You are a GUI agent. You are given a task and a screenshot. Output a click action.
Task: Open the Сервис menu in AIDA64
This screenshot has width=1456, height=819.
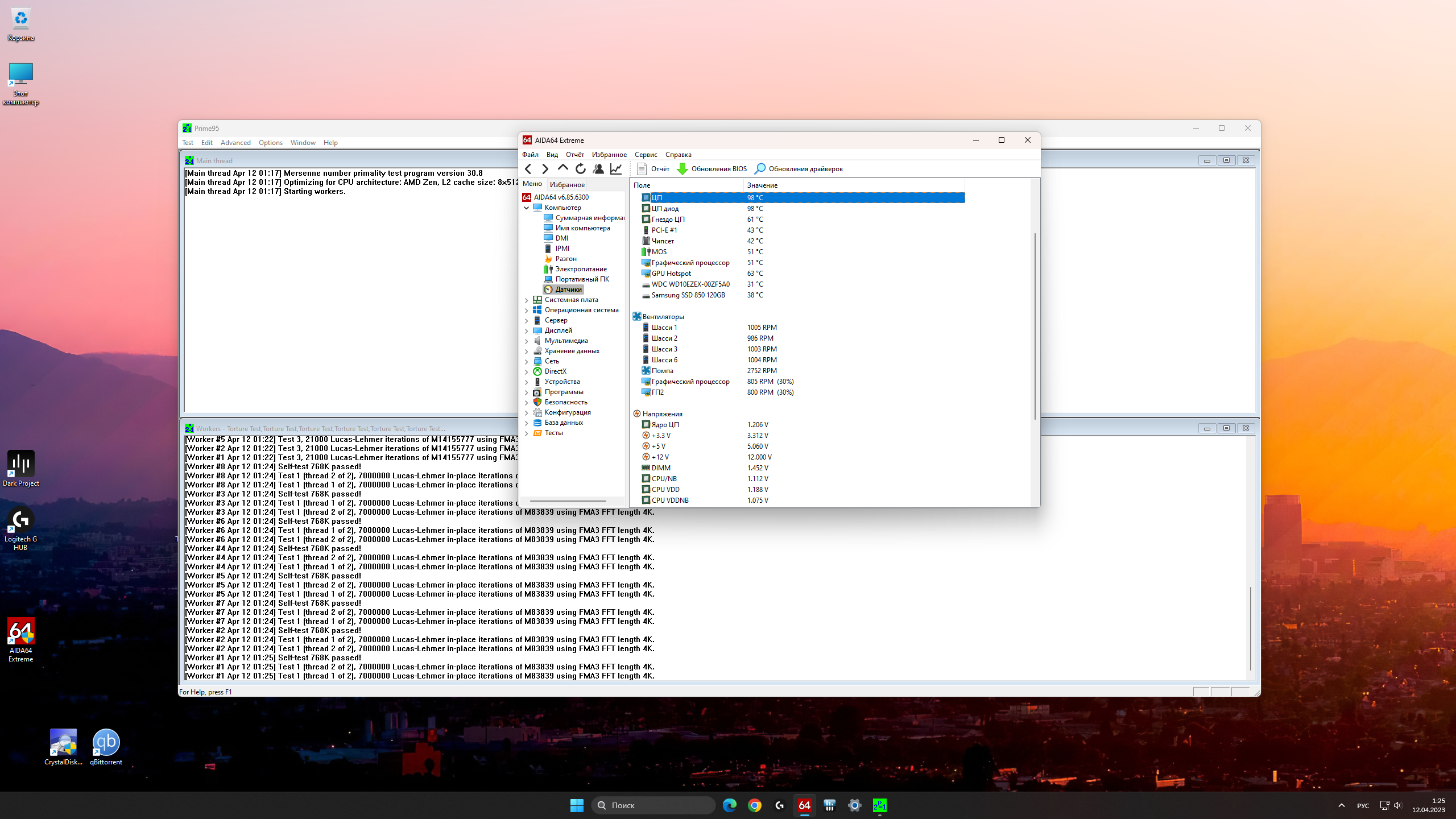pos(646,155)
